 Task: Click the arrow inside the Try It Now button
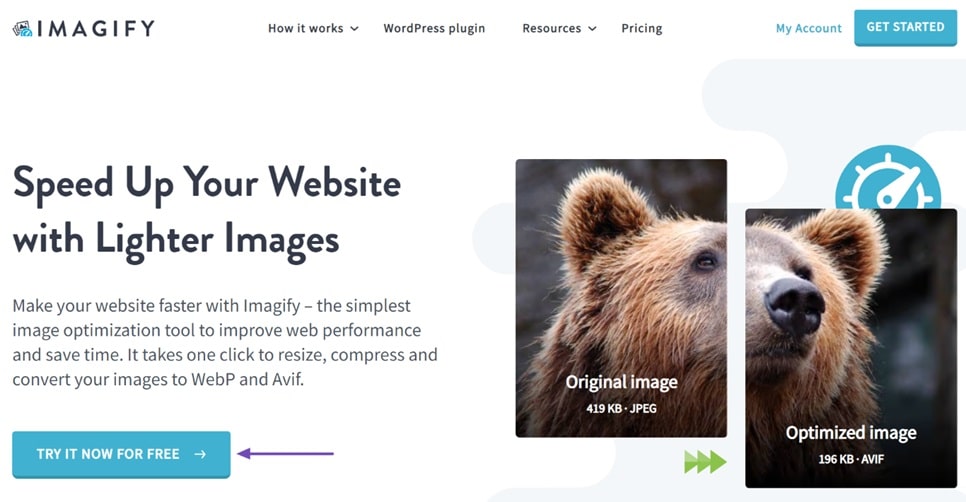point(200,455)
